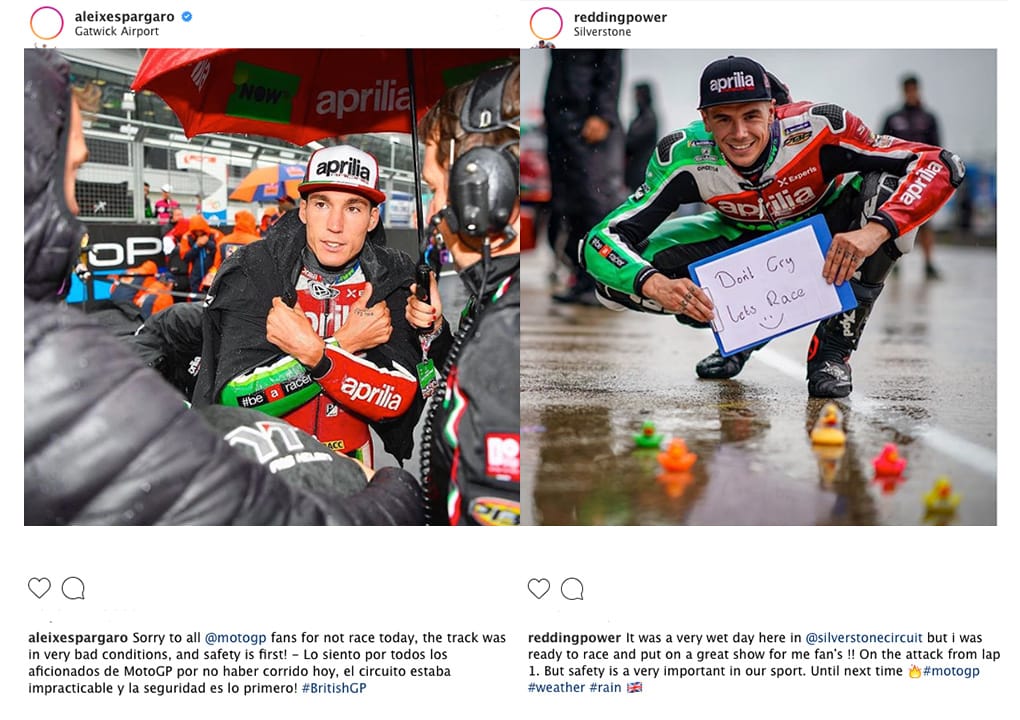This screenshot has width=1020, height=720.
Task: Follow the @motogp mention link
Action: pyautogui.click(x=235, y=638)
